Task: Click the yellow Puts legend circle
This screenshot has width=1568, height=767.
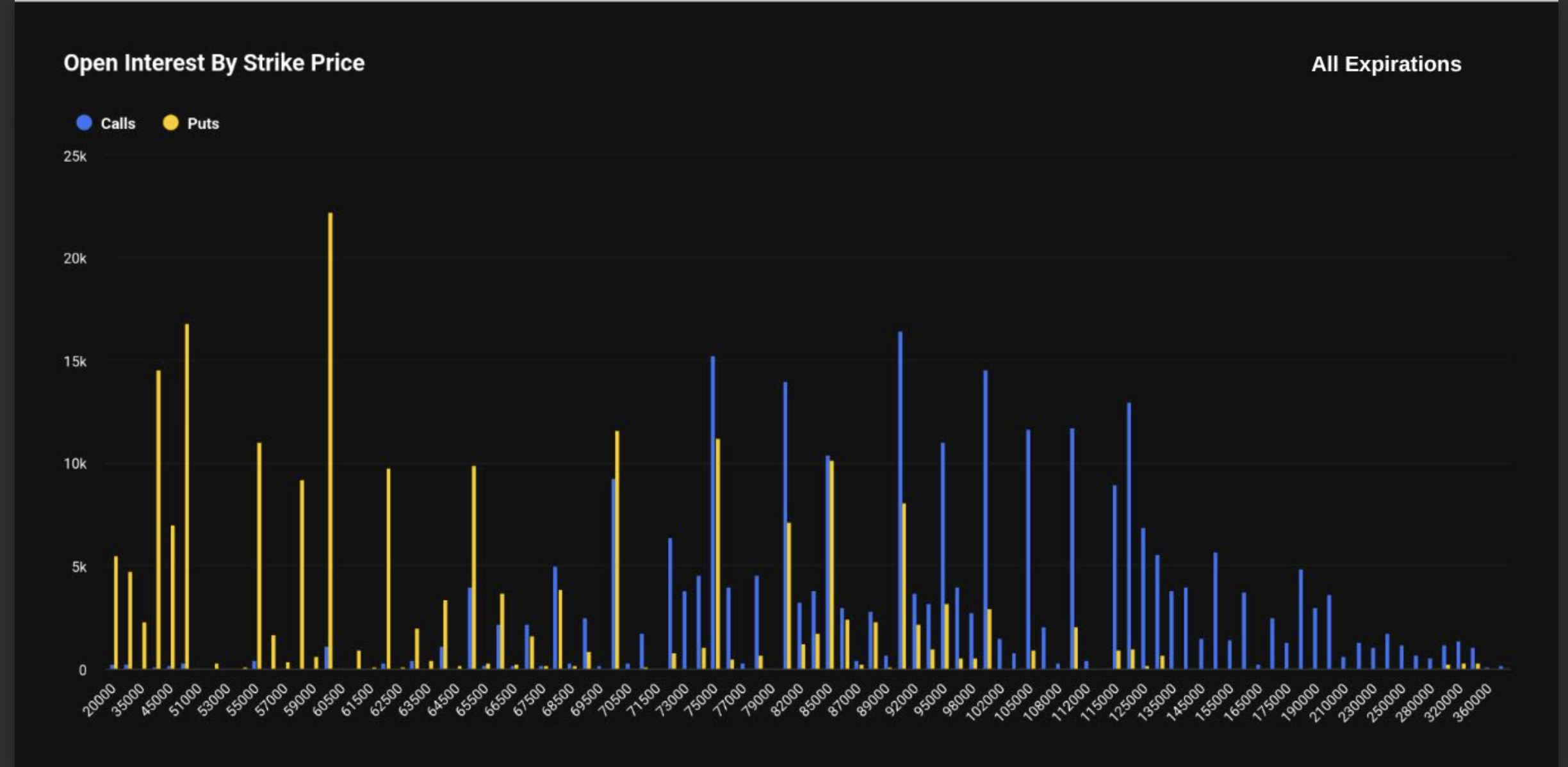Action: click(170, 123)
